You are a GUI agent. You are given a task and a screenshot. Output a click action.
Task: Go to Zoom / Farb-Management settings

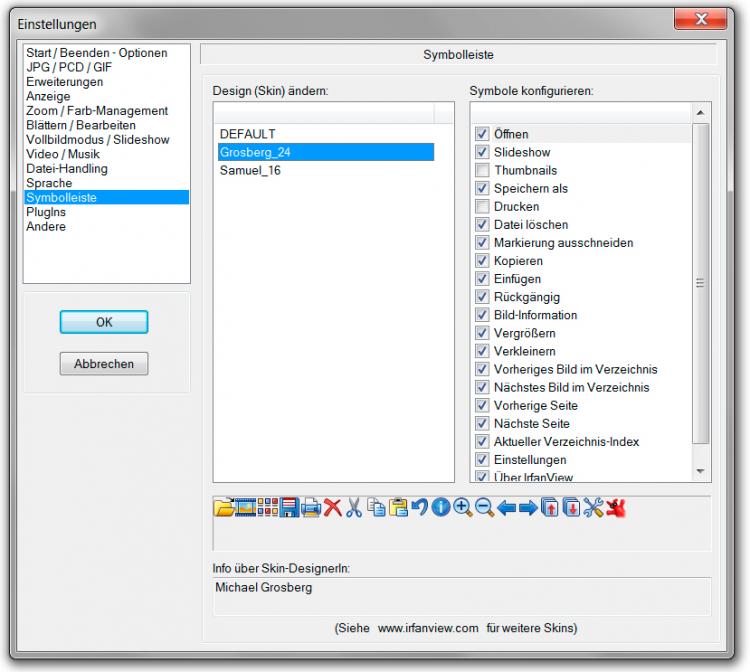coord(97,111)
